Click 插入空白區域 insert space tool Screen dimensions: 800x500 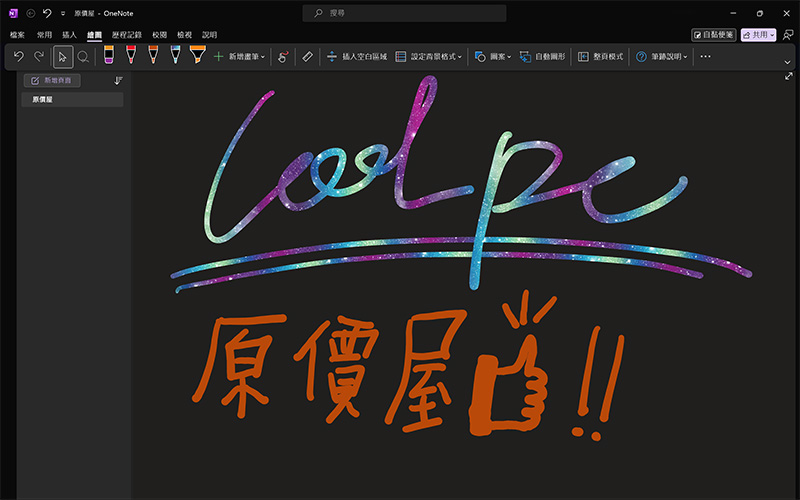357,57
